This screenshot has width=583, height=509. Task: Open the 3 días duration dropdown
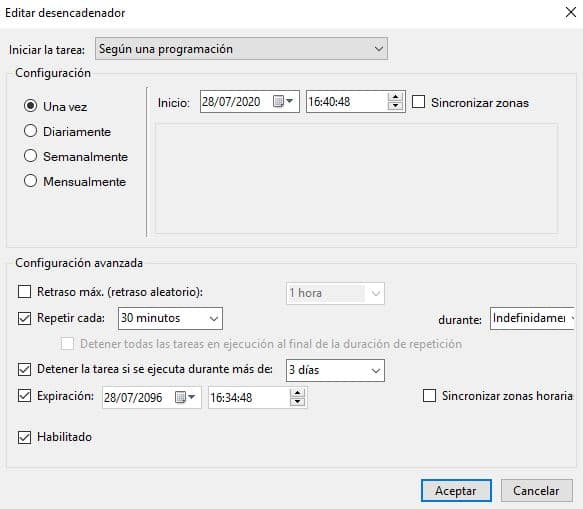[x=335, y=370]
